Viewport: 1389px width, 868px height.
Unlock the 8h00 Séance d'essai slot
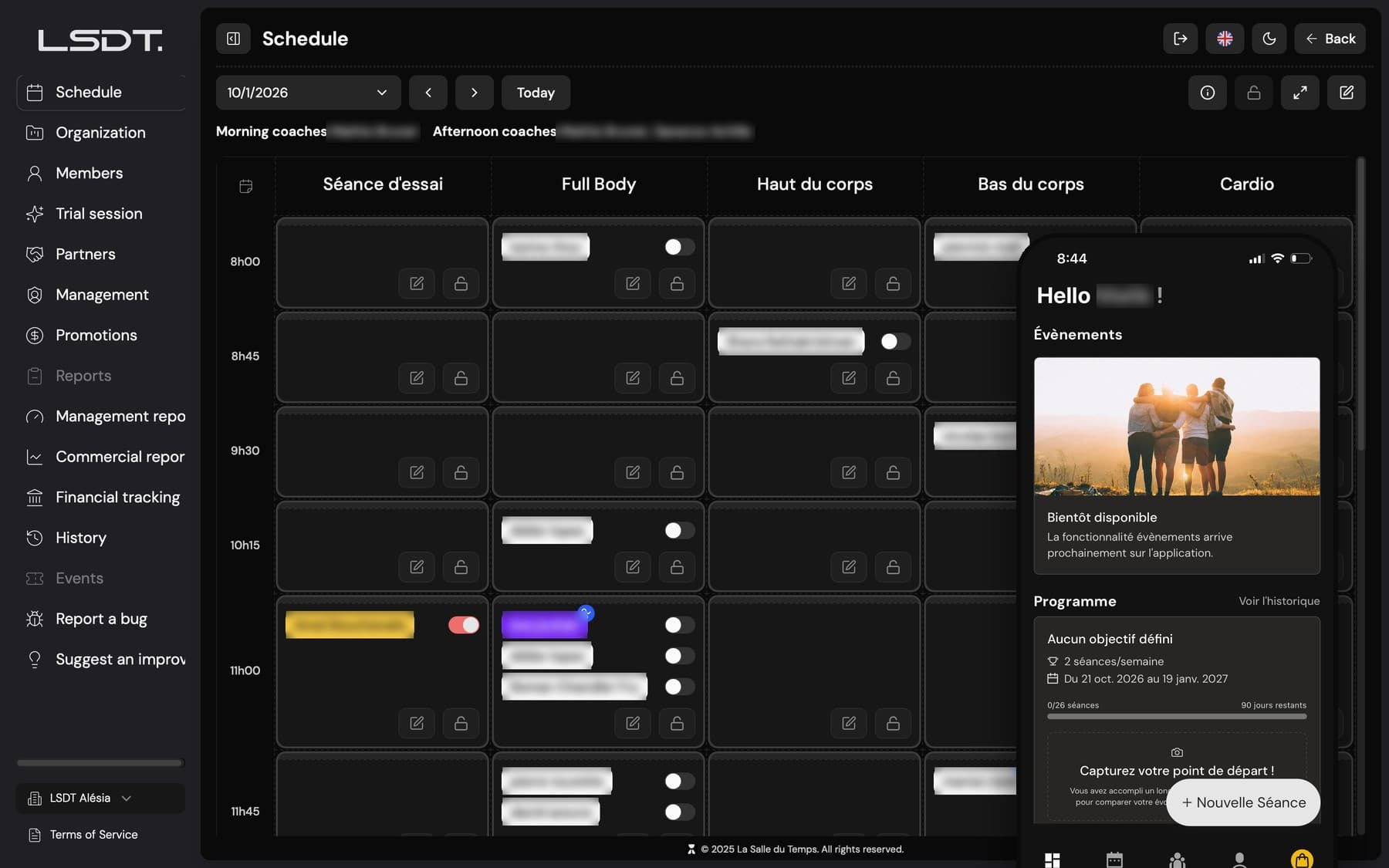[461, 283]
